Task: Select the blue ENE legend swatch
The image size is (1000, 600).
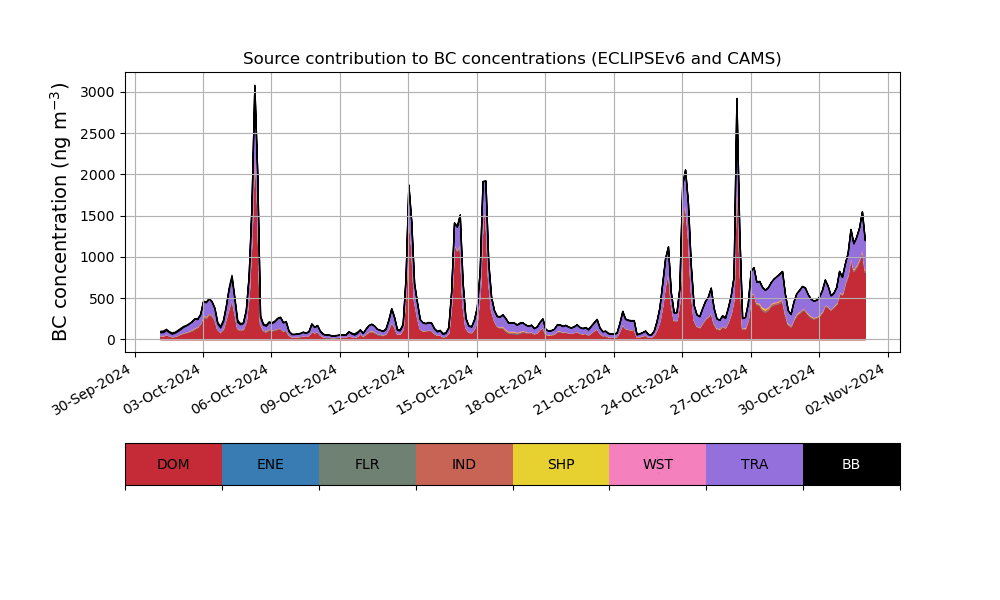Action: tap(270, 464)
